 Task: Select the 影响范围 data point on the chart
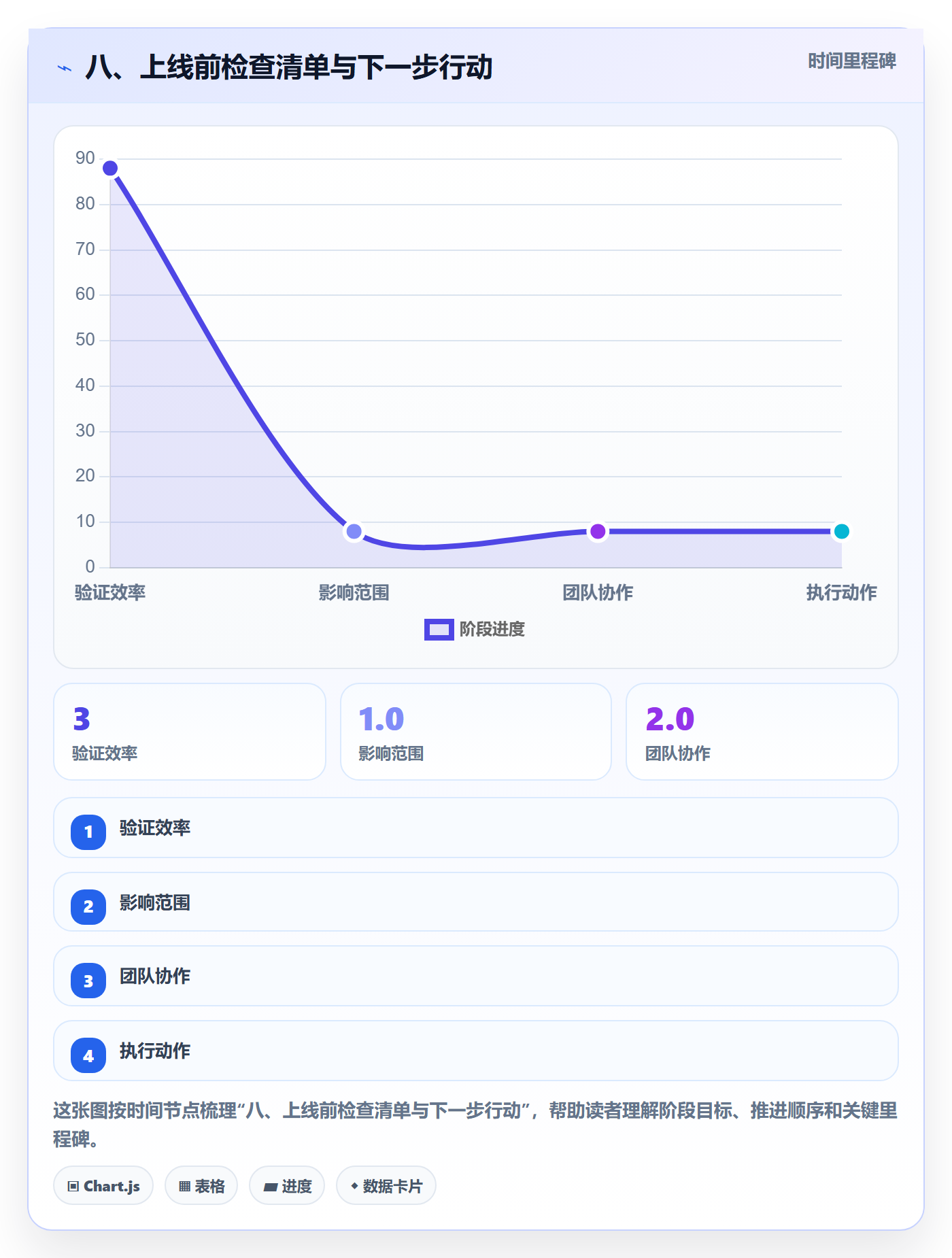[354, 531]
